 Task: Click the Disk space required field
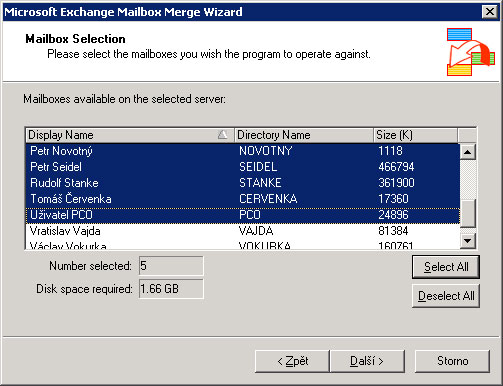171,289
